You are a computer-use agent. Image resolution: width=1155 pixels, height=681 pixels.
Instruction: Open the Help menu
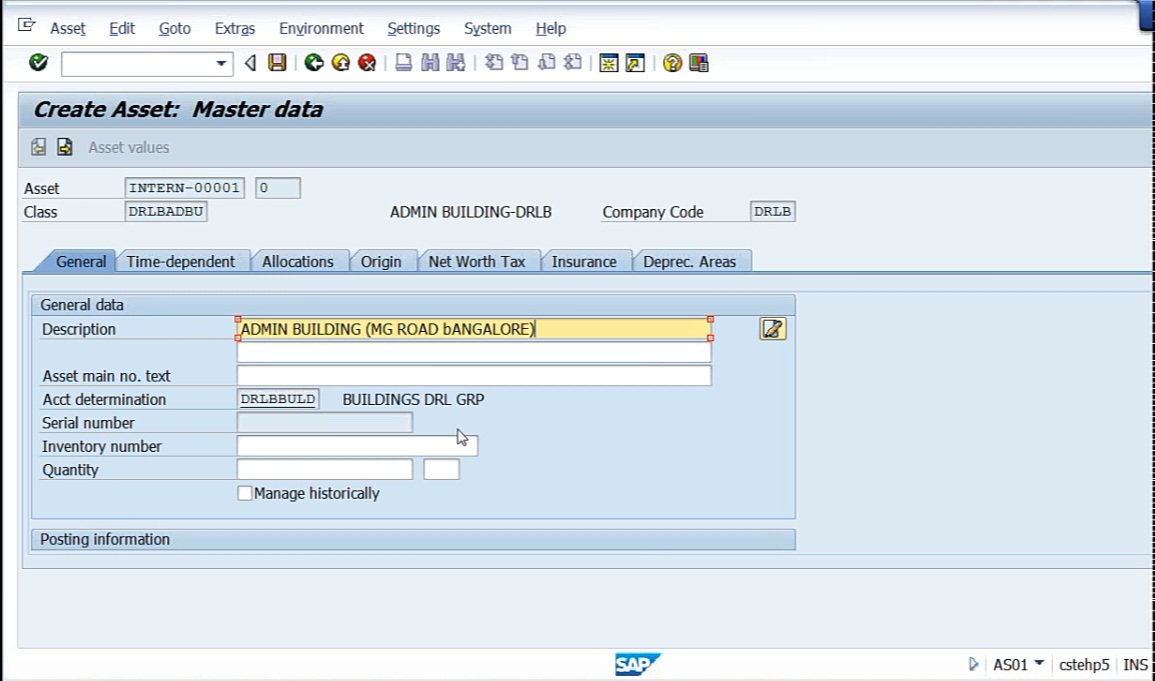[x=551, y=29]
